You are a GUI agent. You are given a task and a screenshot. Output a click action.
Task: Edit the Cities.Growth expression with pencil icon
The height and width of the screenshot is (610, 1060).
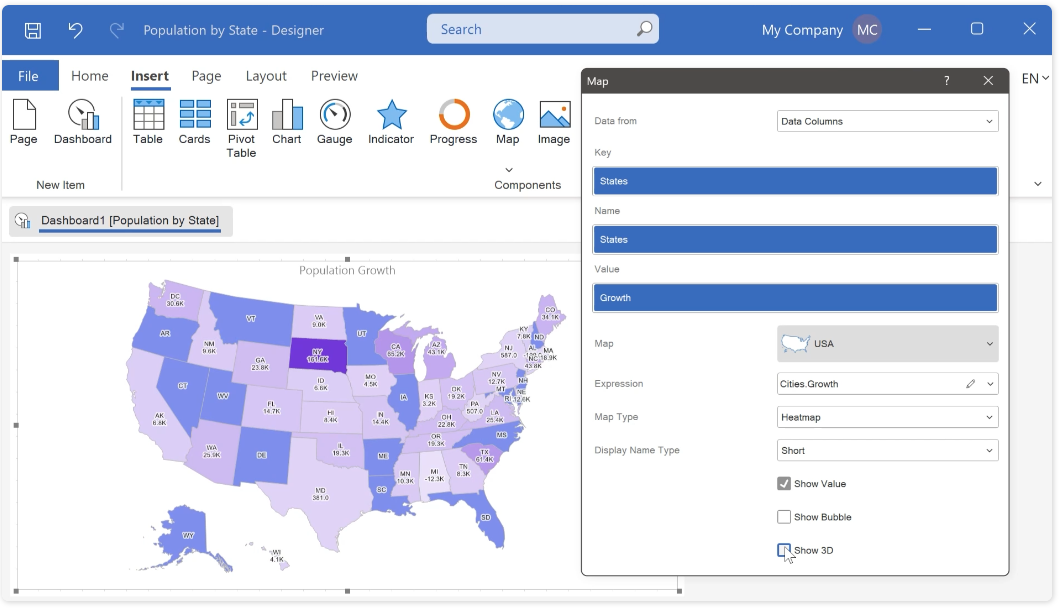coord(970,384)
